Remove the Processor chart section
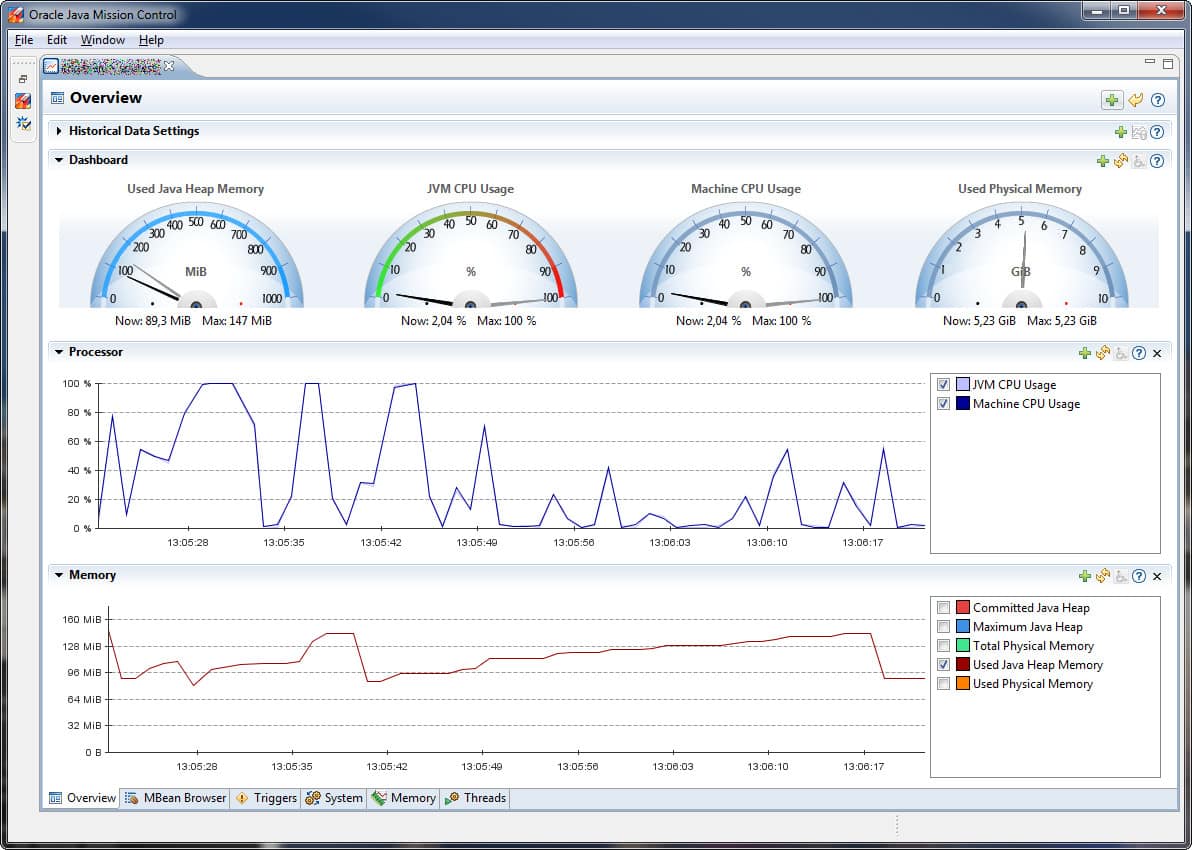Viewport: 1192px width, 850px height. click(x=1157, y=354)
